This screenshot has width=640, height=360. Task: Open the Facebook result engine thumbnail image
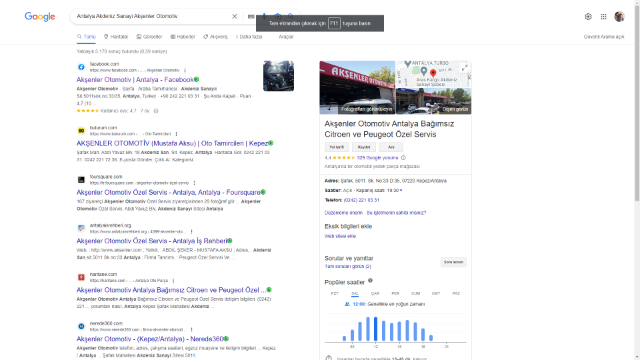coord(278,76)
